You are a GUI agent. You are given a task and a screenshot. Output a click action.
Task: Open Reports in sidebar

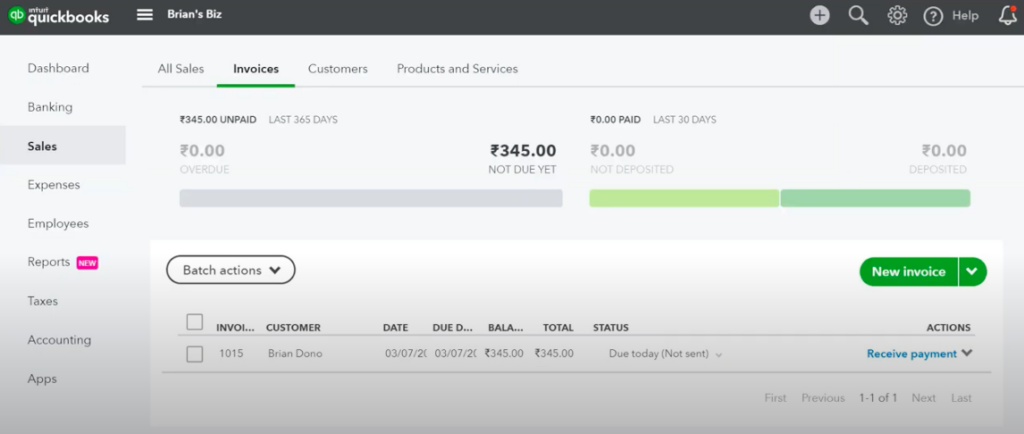pyautogui.click(x=48, y=262)
